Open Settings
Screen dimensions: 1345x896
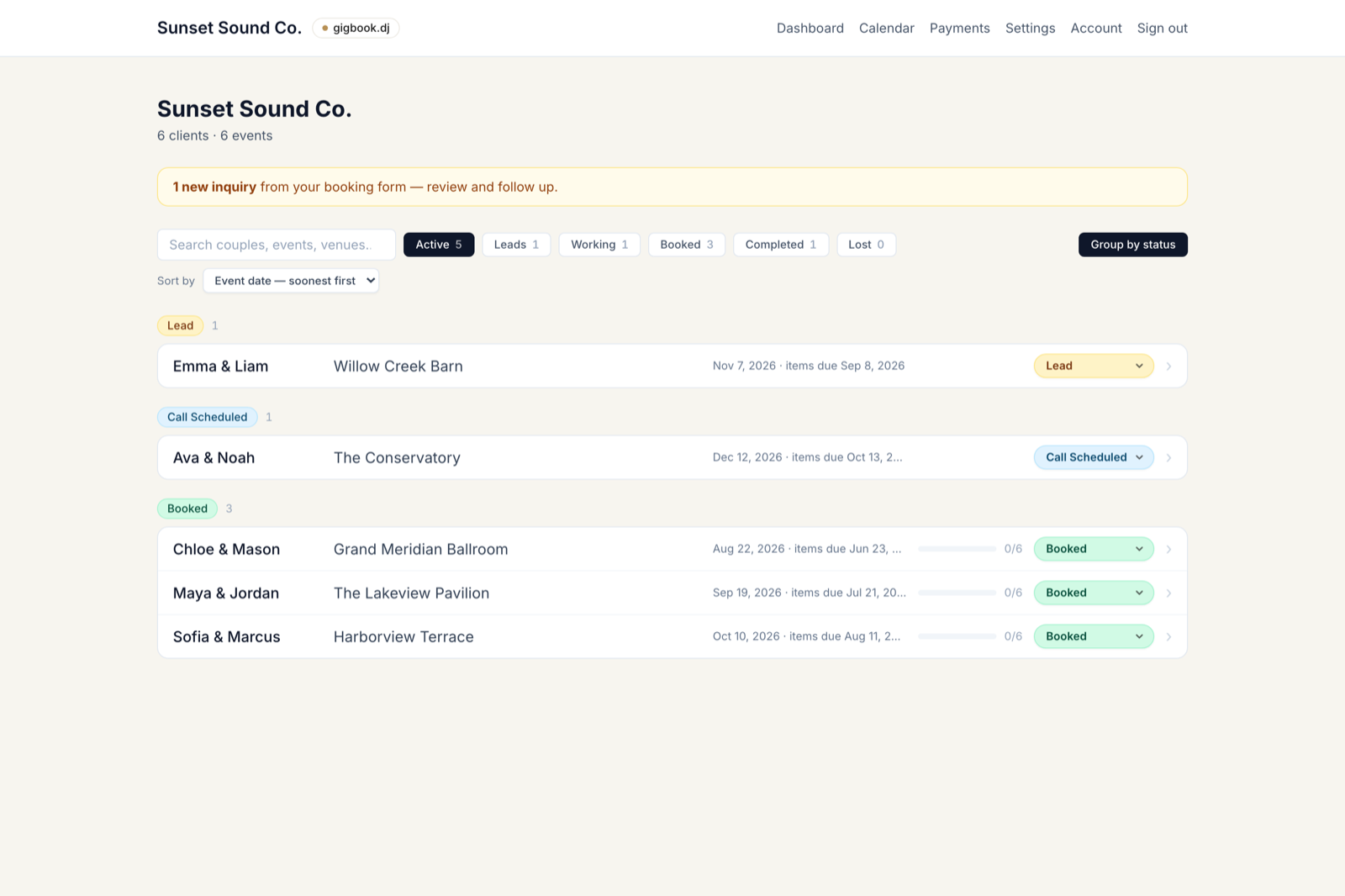click(1031, 28)
